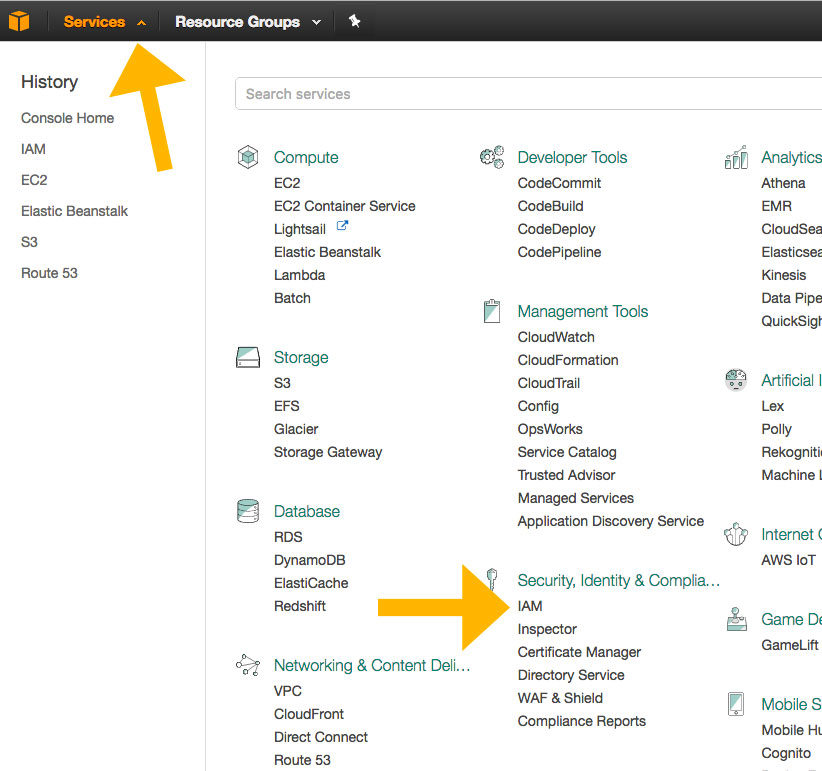Open WAF & Shield
The height and width of the screenshot is (771, 822).
point(560,699)
